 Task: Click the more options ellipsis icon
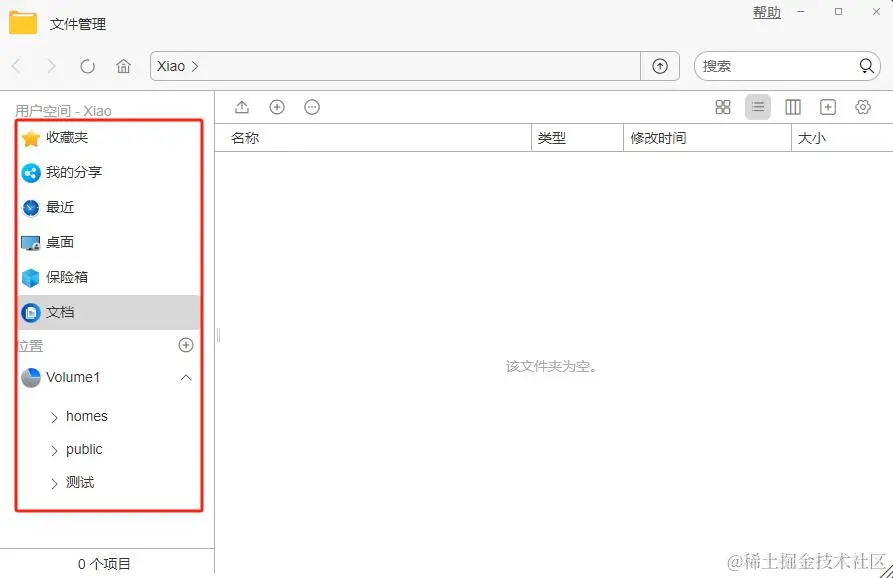(x=311, y=107)
